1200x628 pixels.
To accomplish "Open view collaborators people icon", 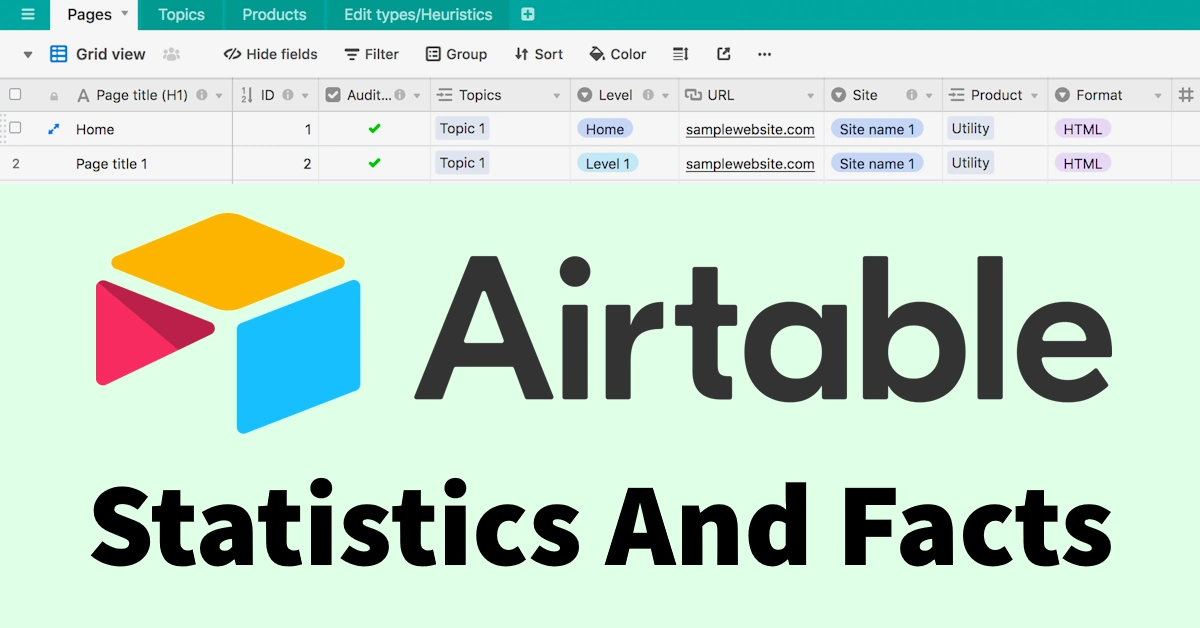I will tap(172, 54).
